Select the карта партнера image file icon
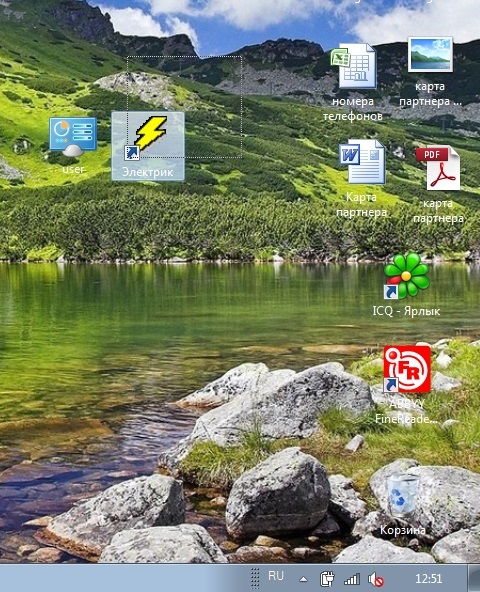The width and height of the screenshot is (480, 592). click(430, 54)
